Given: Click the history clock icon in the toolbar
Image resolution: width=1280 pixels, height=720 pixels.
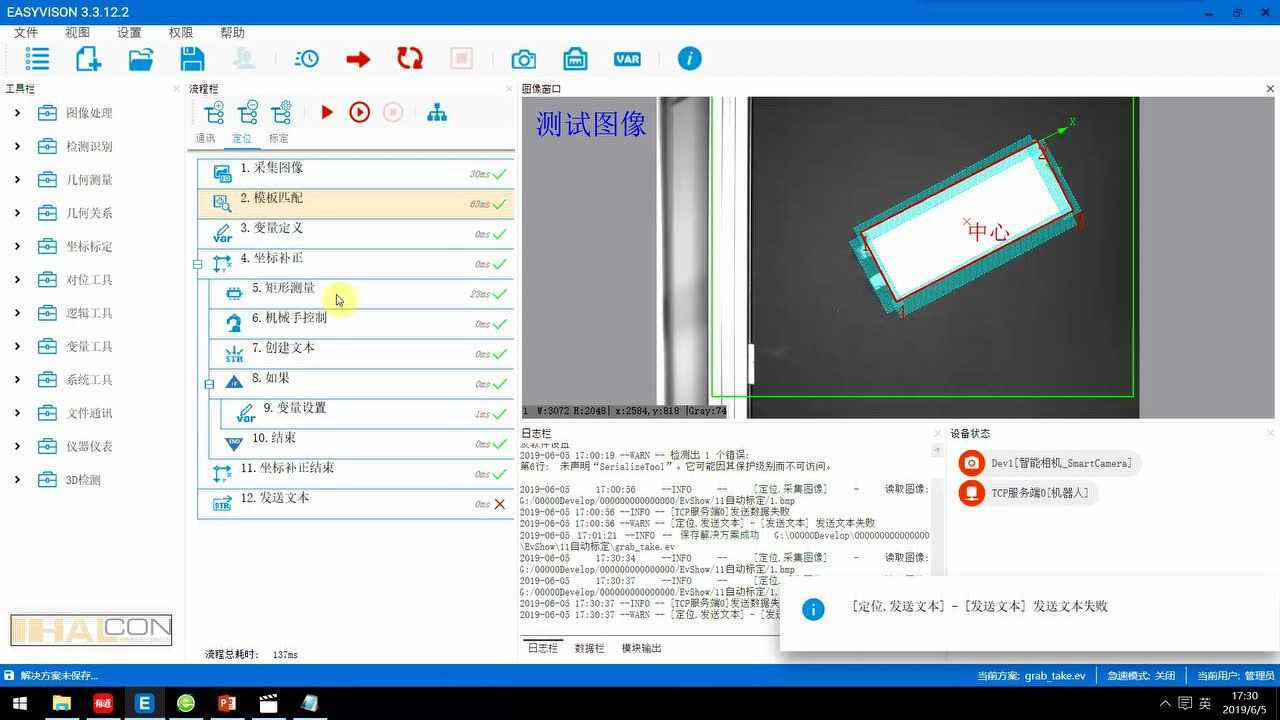Looking at the screenshot, I should pos(306,59).
